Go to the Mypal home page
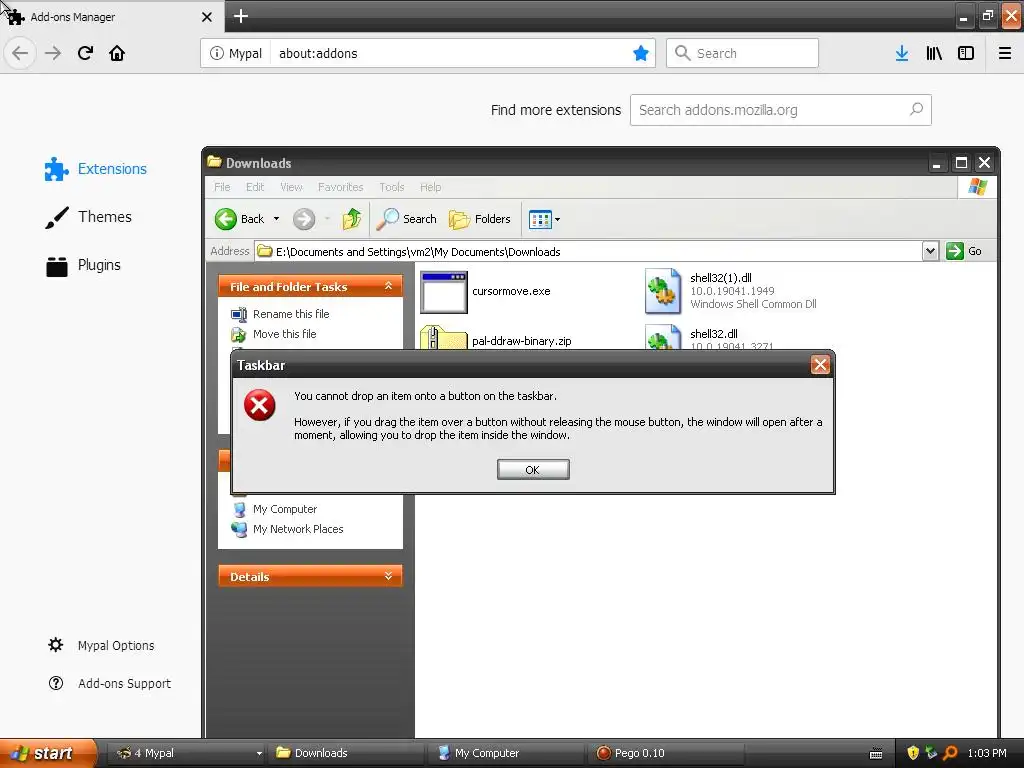 click(117, 53)
